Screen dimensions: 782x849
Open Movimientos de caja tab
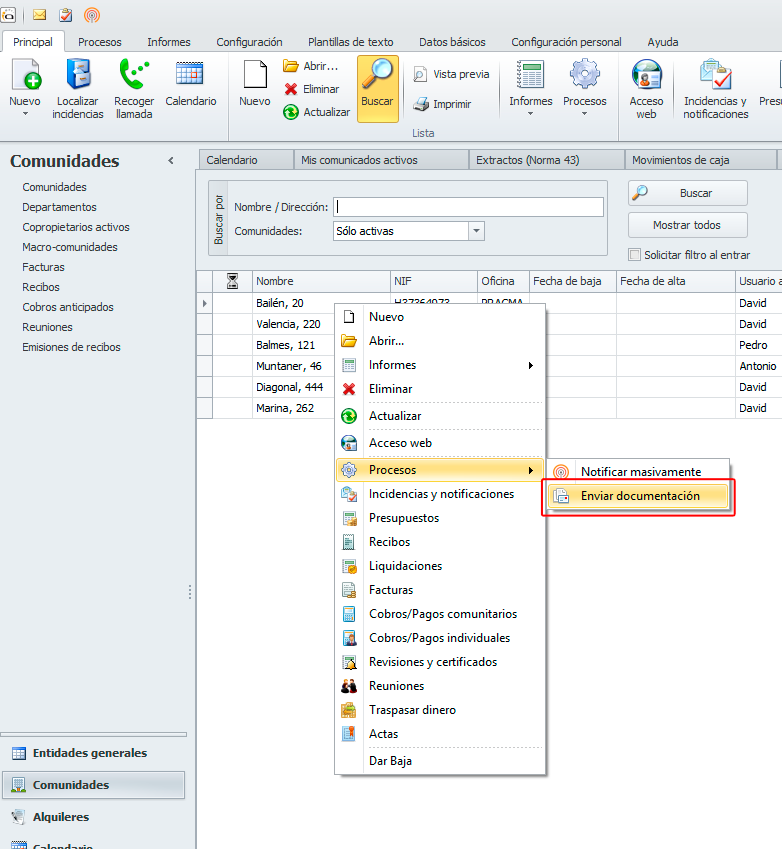(x=701, y=160)
